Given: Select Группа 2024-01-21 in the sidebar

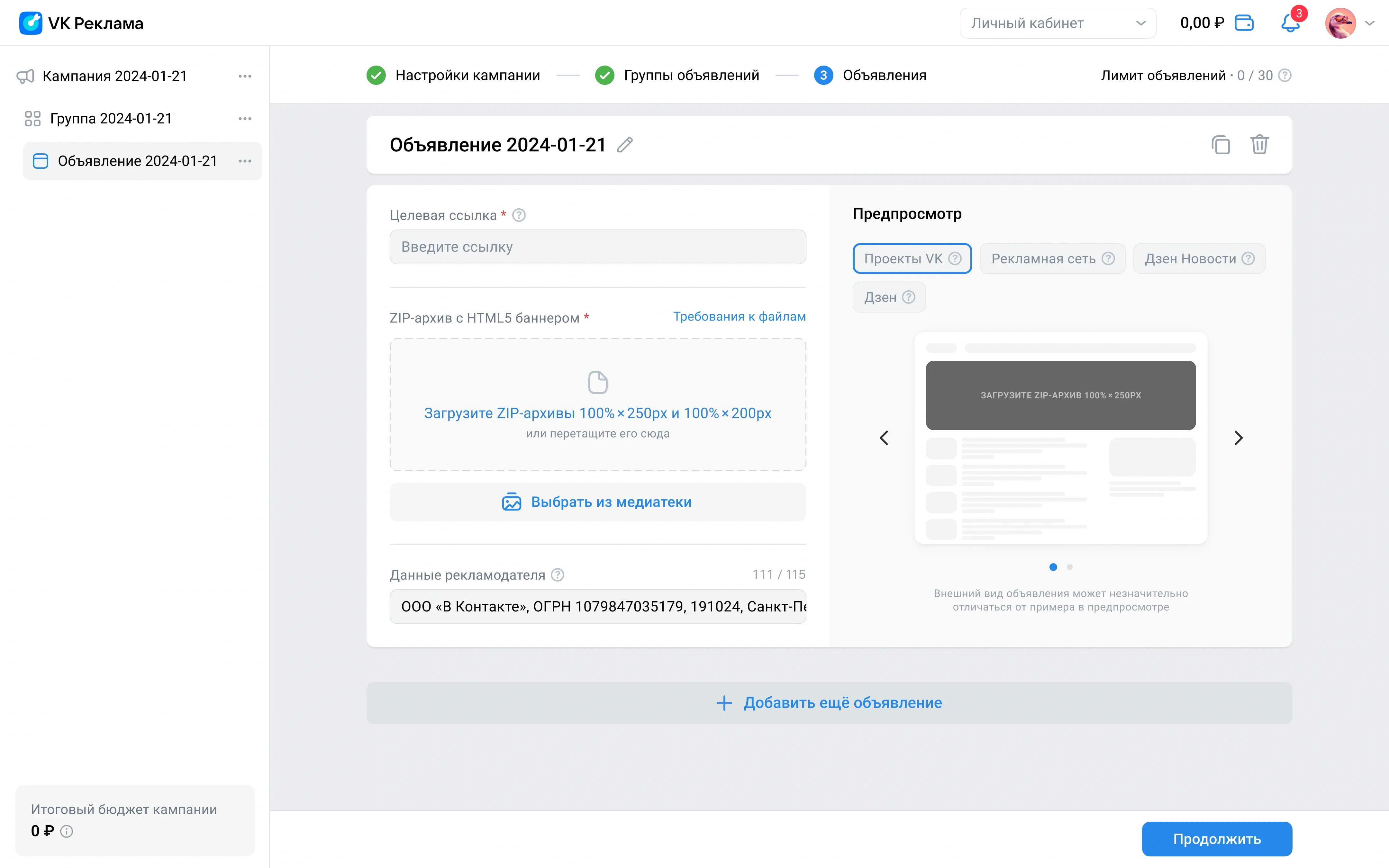Looking at the screenshot, I should point(111,119).
